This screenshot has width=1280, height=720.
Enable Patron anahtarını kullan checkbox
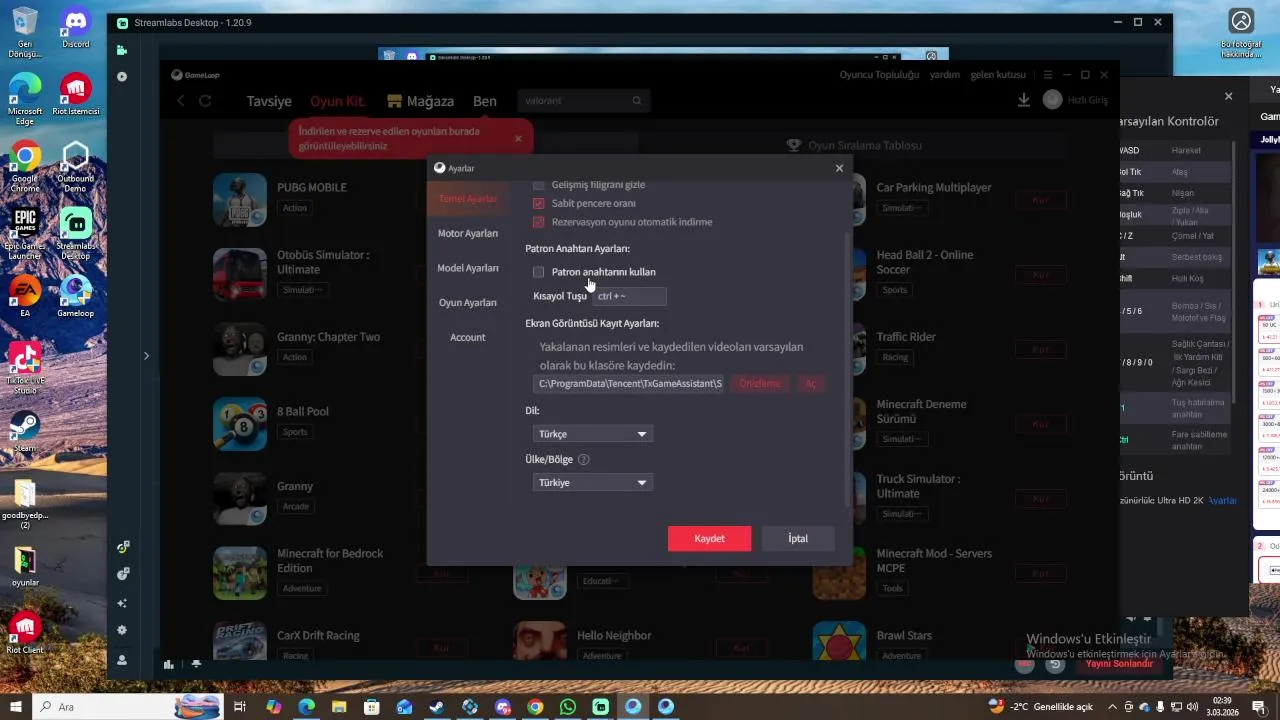tap(539, 272)
